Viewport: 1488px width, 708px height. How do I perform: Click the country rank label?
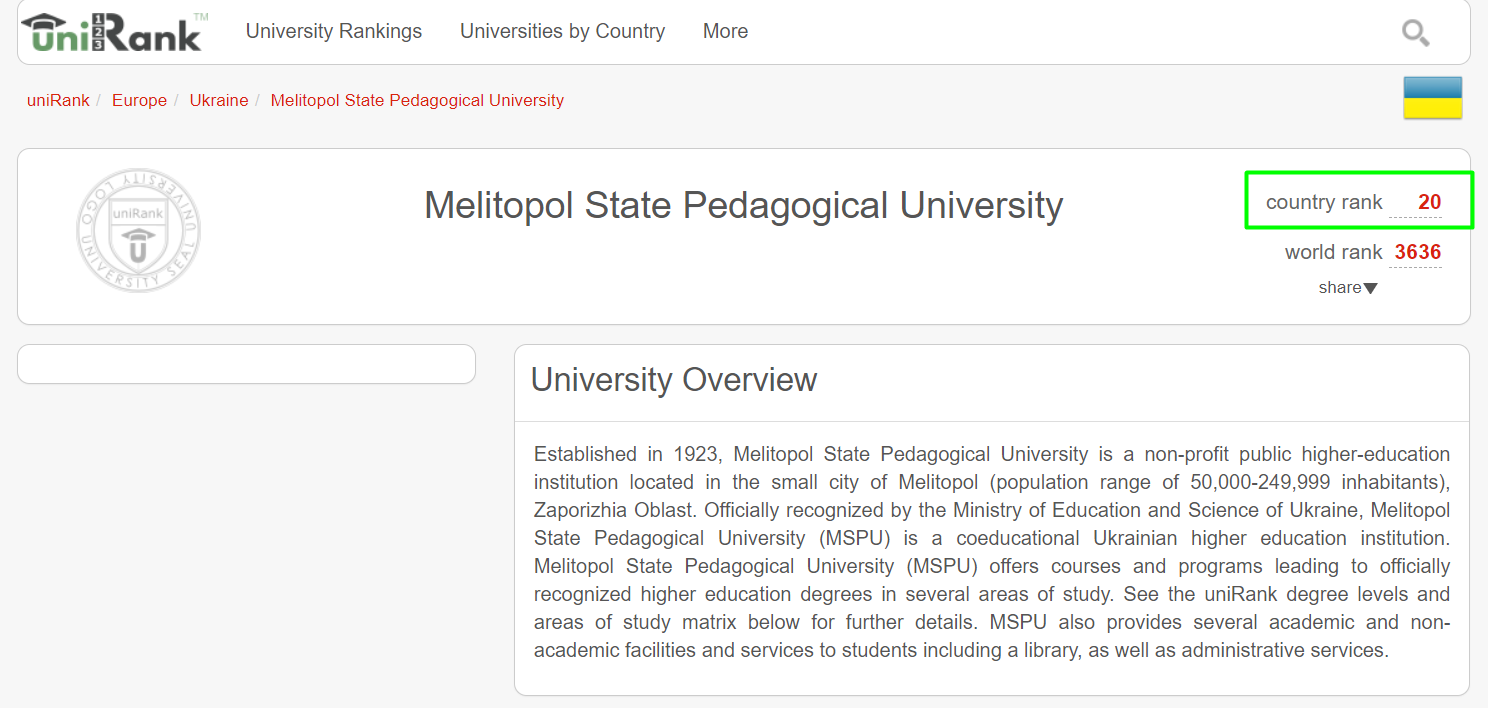(x=1324, y=202)
